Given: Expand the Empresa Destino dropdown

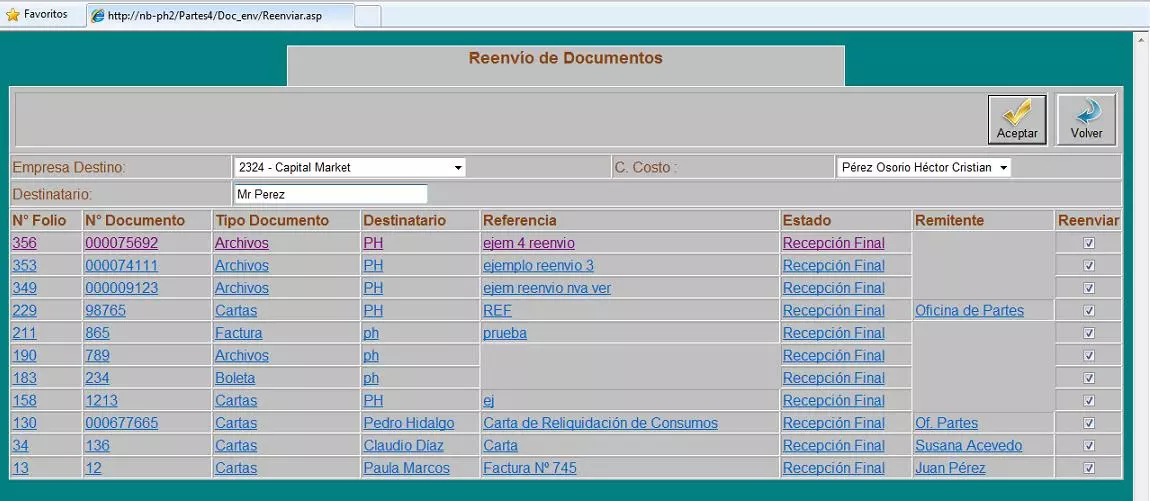Looking at the screenshot, I should click(x=458, y=168).
